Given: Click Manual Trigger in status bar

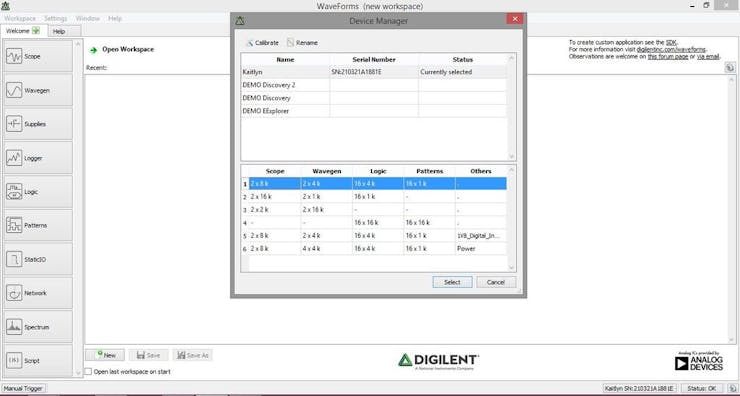Looking at the screenshot, I should (x=23, y=388).
